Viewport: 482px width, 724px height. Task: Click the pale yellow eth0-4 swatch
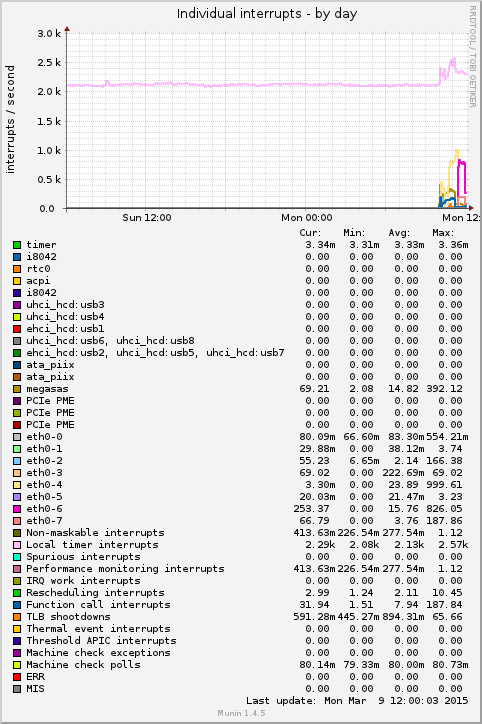[17, 485]
